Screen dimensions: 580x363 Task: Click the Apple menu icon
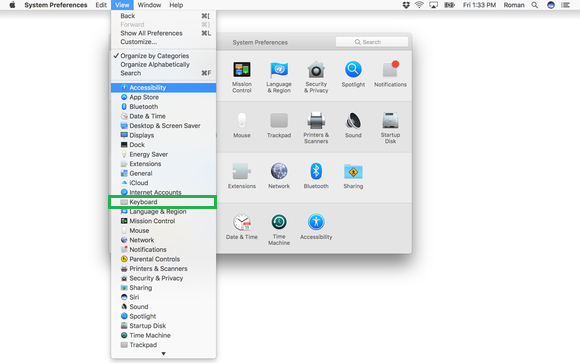pos(12,5)
